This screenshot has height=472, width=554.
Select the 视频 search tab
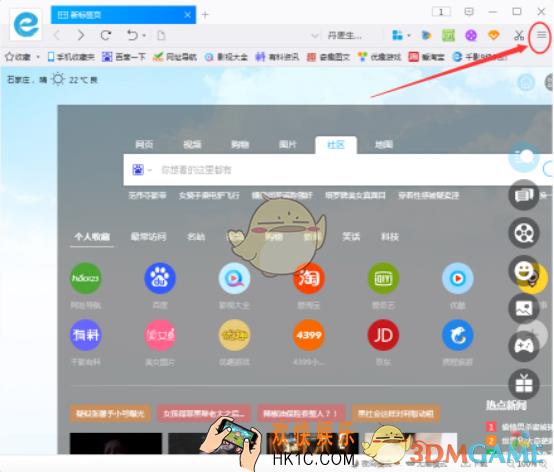click(x=192, y=144)
